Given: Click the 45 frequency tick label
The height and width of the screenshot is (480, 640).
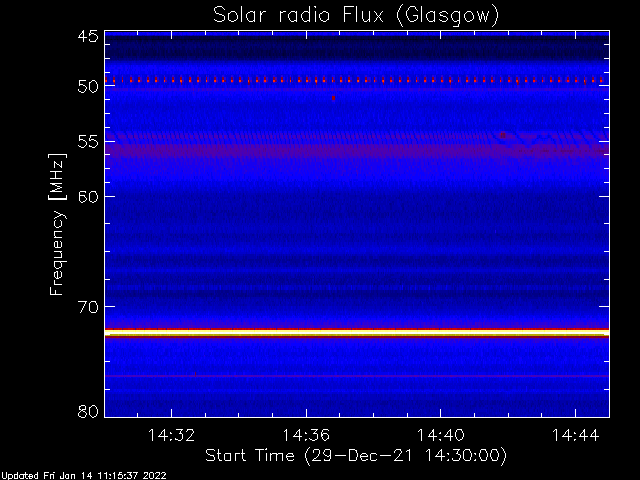Looking at the screenshot, I should coord(88,37).
